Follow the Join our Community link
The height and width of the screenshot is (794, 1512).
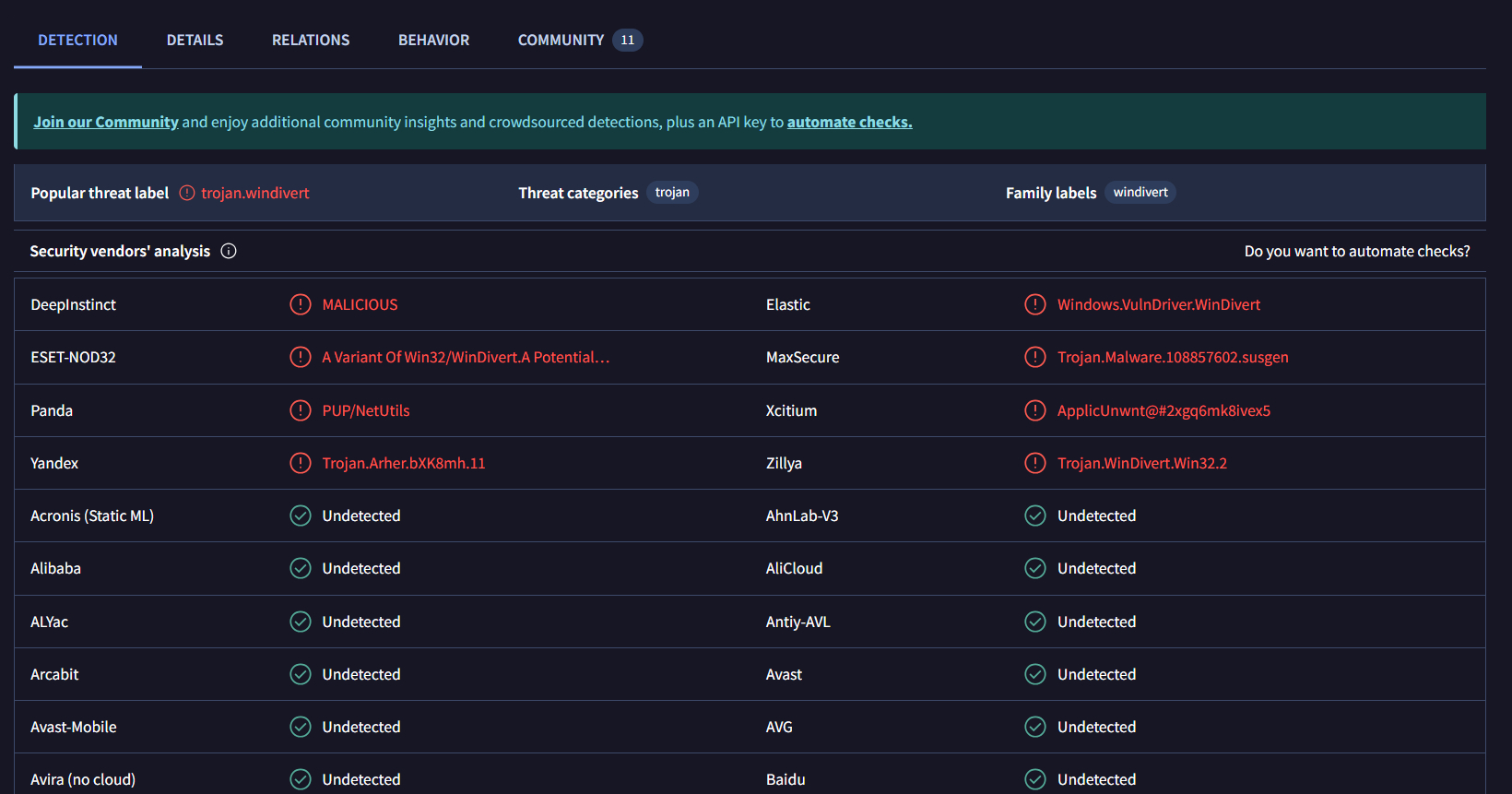pyautogui.click(x=106, y=122)
